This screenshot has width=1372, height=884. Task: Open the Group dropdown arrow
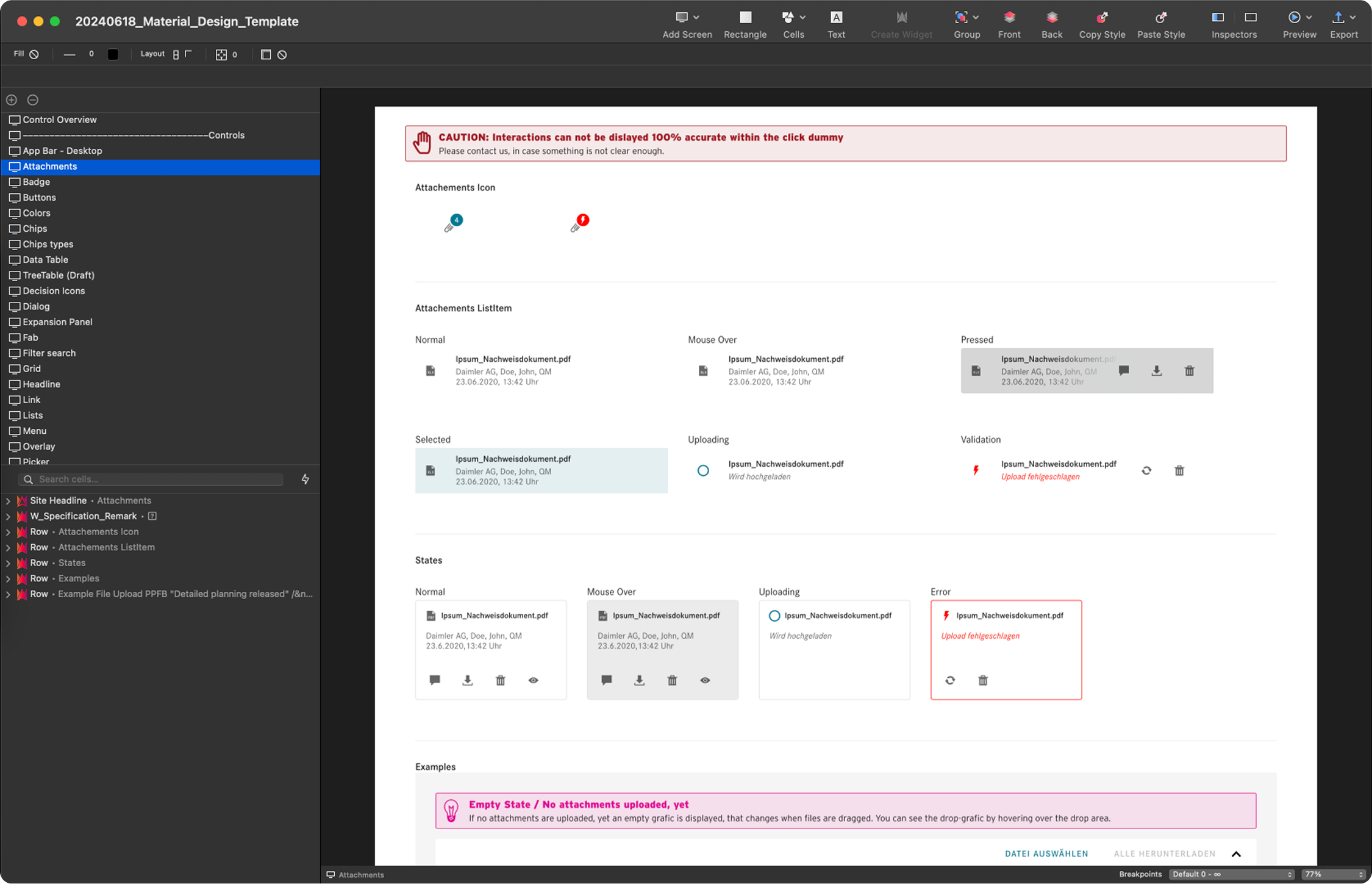(976, 18)
